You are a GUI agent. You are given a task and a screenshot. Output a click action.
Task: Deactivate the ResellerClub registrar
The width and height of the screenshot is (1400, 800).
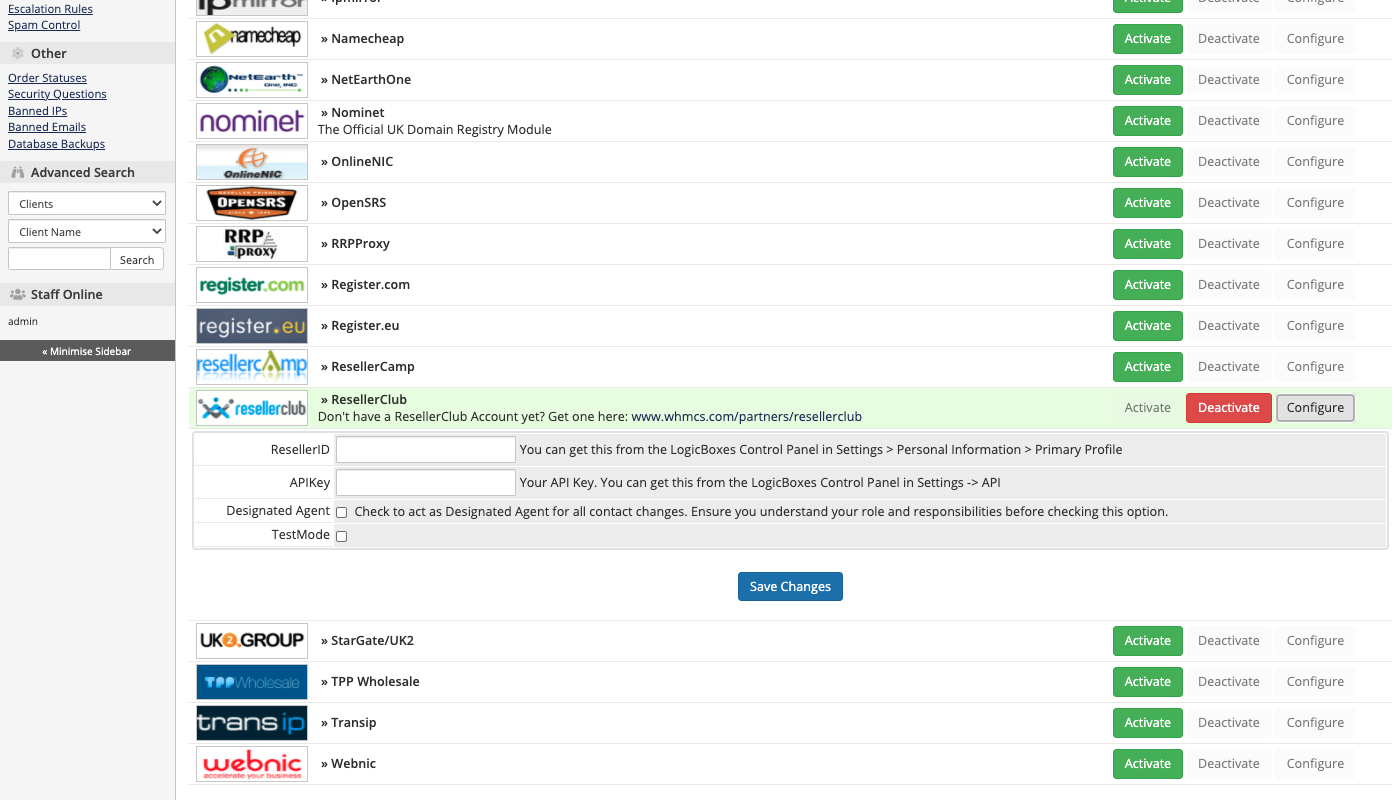point(1228,408)
